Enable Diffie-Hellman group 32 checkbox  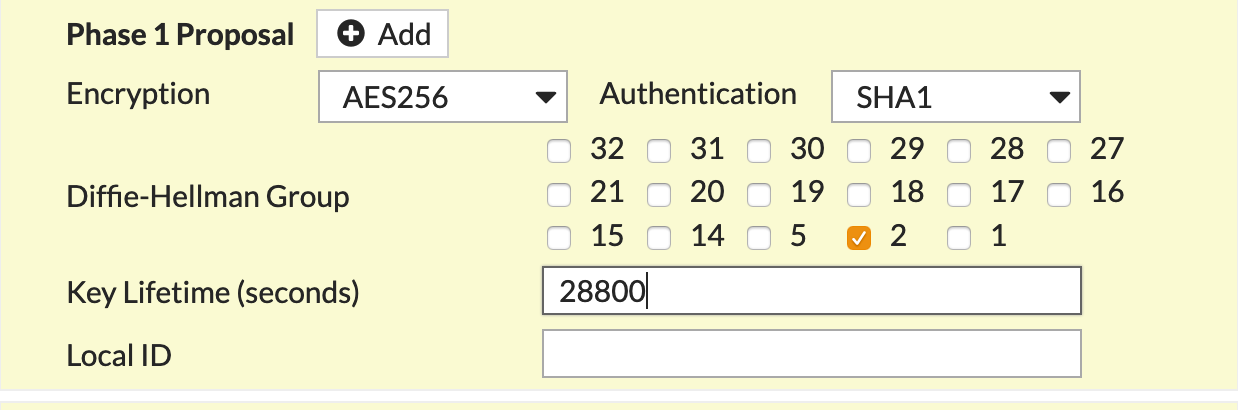pyautogui.click(x=559, y=152)
